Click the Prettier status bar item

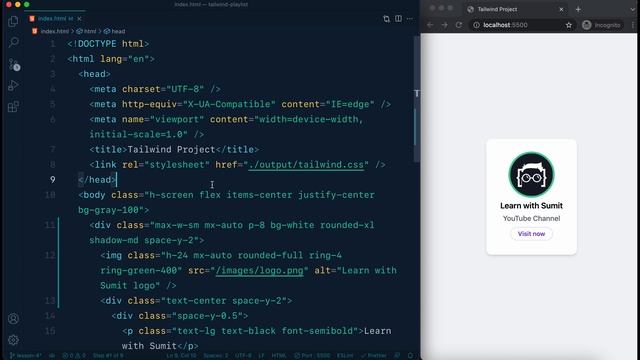(x=374, y=356)
